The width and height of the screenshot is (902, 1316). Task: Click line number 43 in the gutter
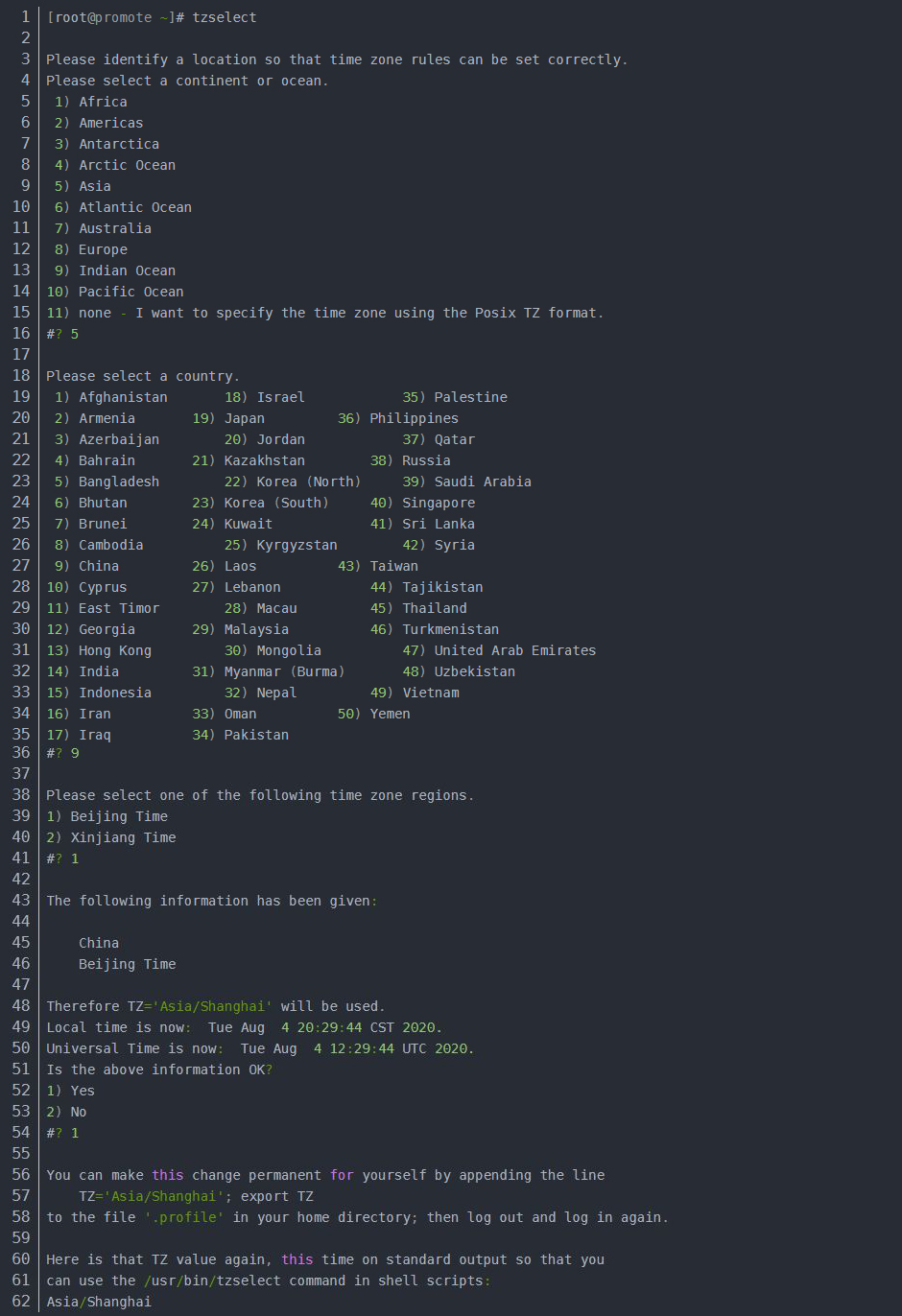click(x=21, y=901)
